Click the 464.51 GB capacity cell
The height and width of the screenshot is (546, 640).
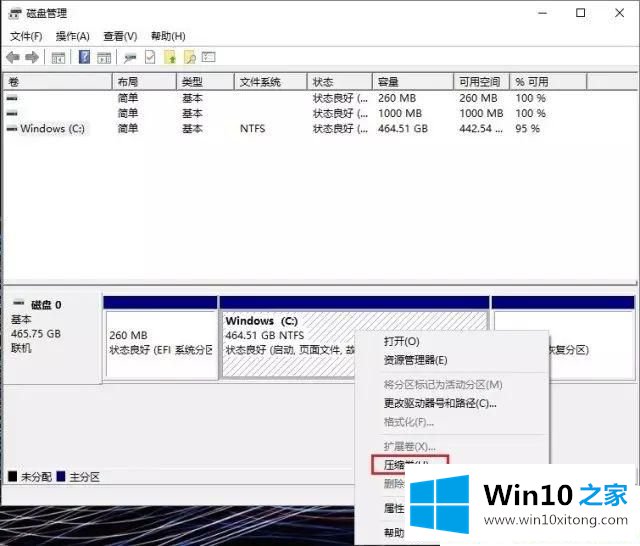(403, 129)
